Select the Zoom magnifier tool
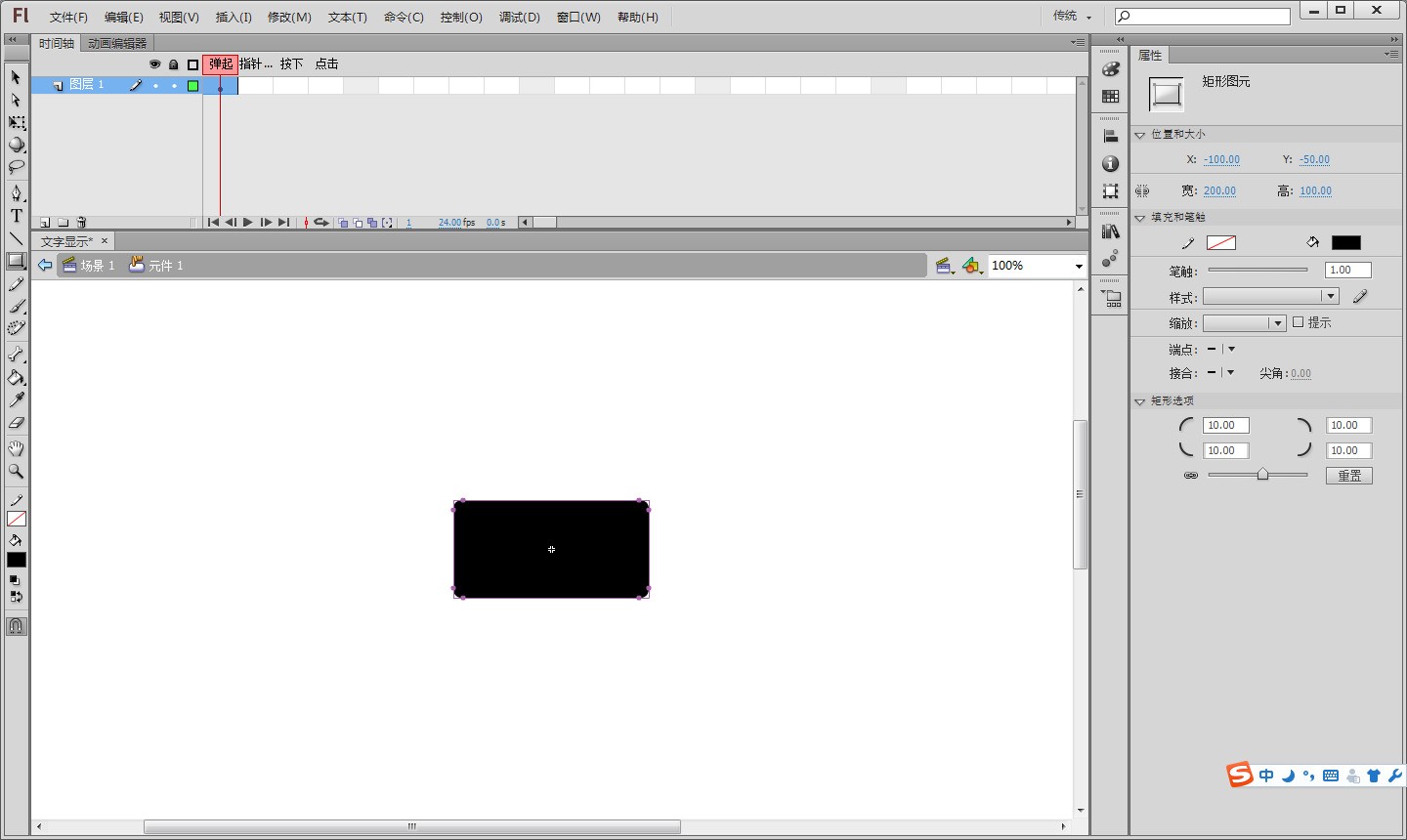This screenshot has width=1407, height=840. [17, 471]
